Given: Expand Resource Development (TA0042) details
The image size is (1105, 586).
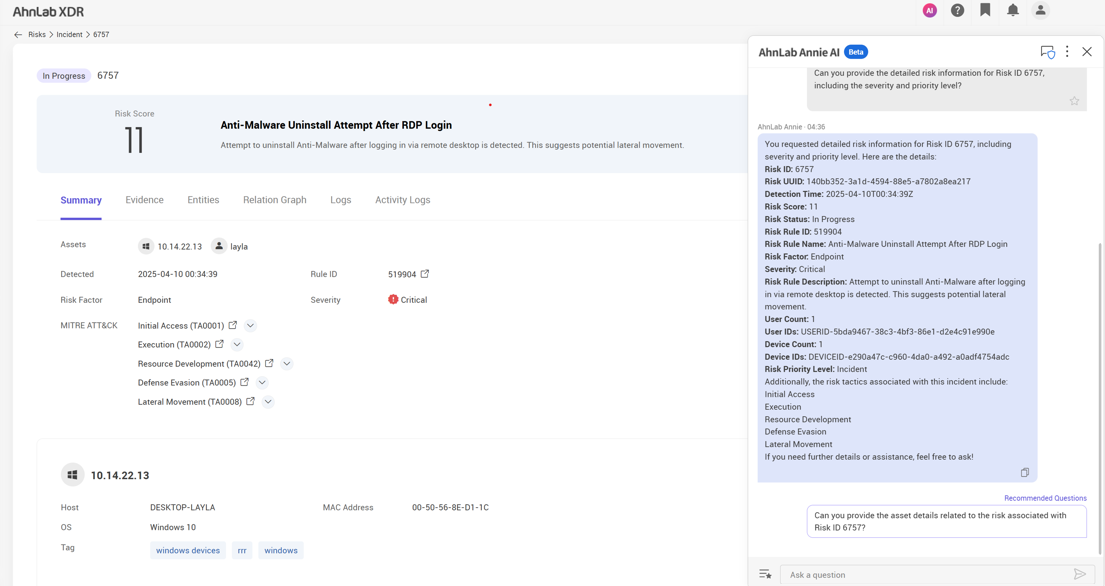Looking at the screenshot, I should (287, 363).
